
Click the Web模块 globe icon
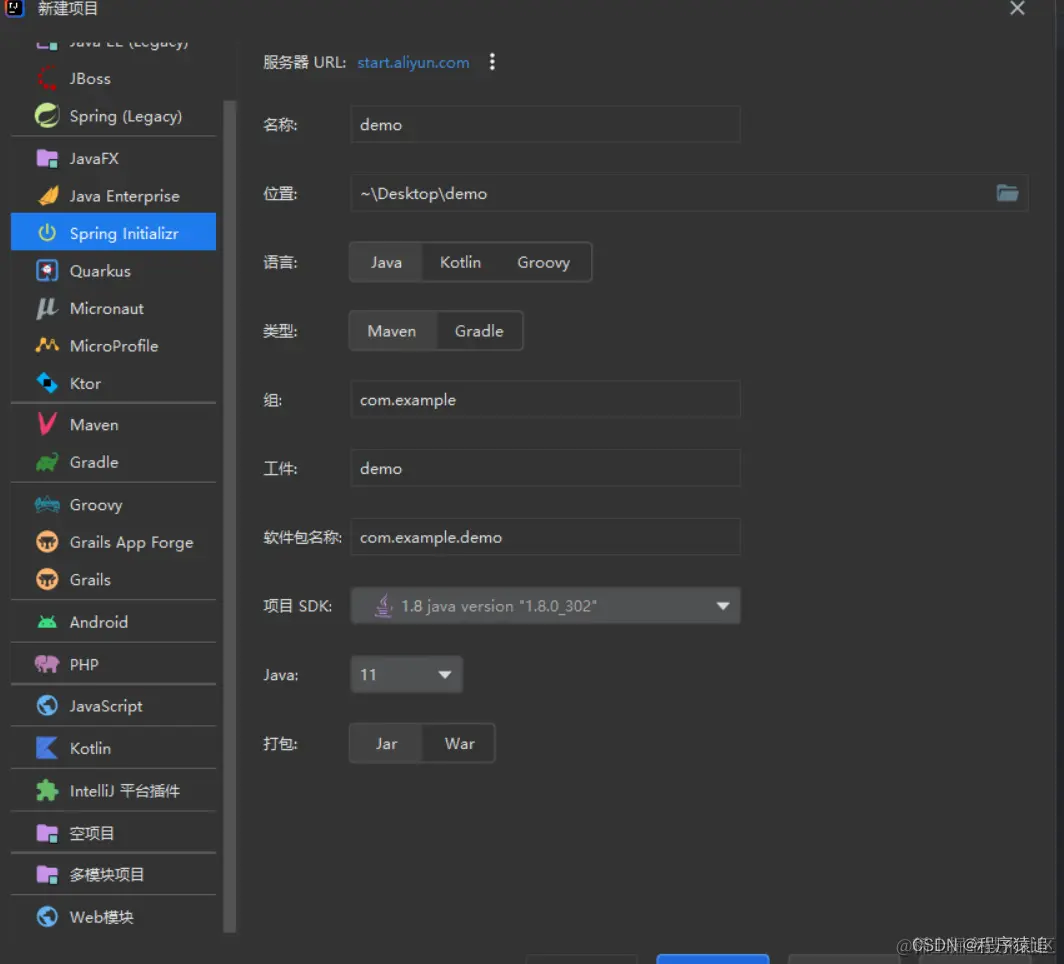tap(47, 917)
